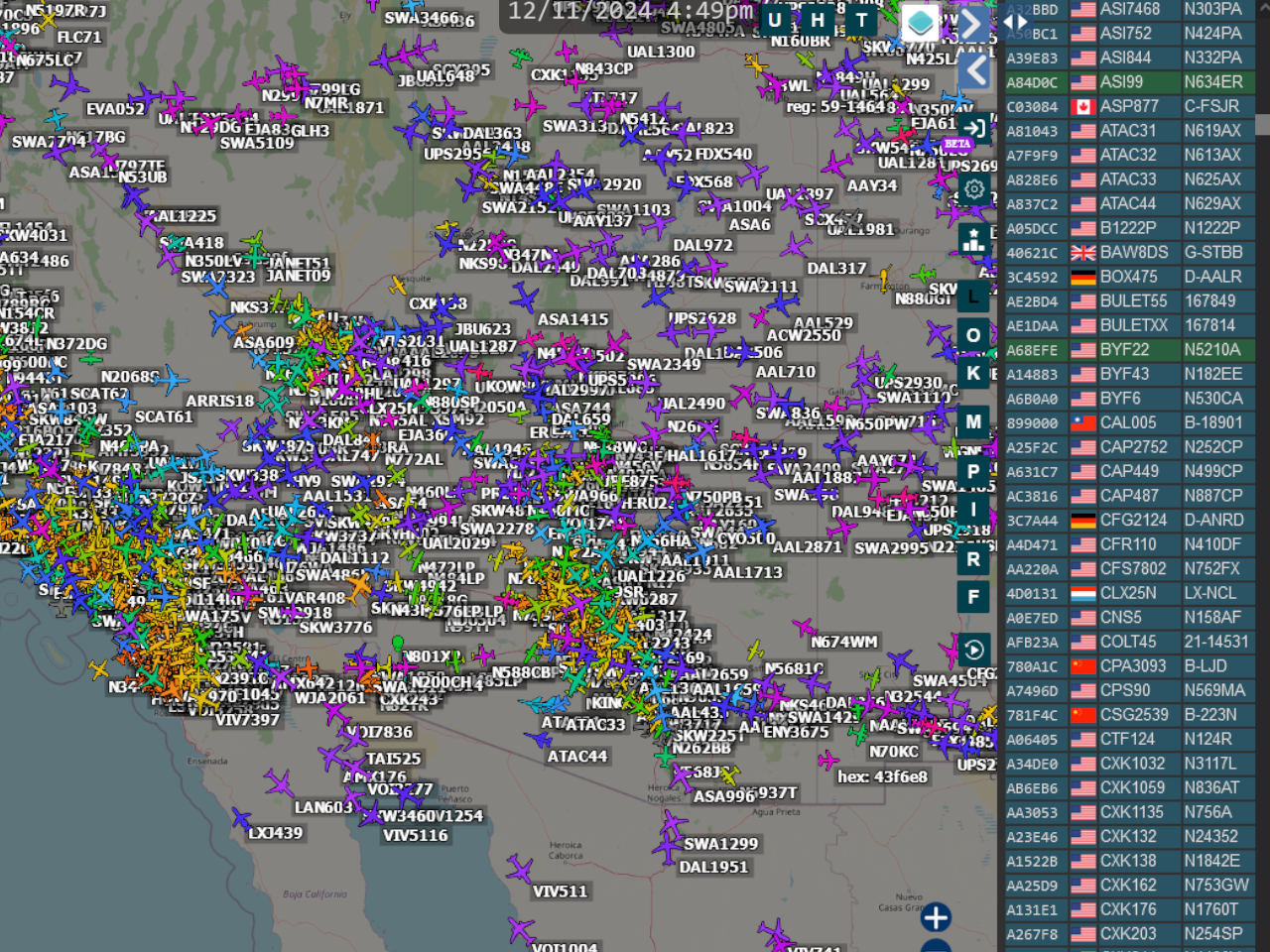Screen dimensions: 1270x952
Task: Click the left chevron arrow button
Action: tap(974, 70)
